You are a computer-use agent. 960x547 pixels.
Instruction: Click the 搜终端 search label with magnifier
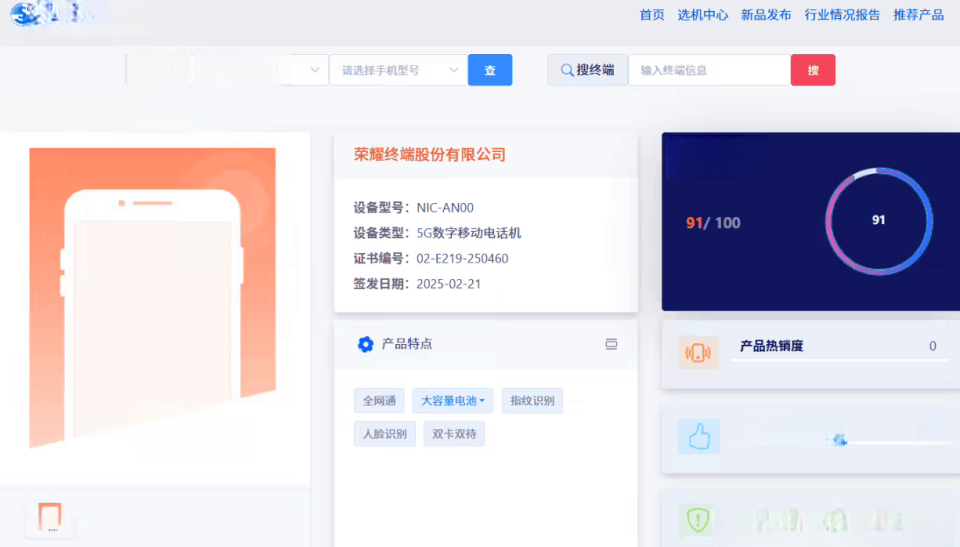click(587, 70)
